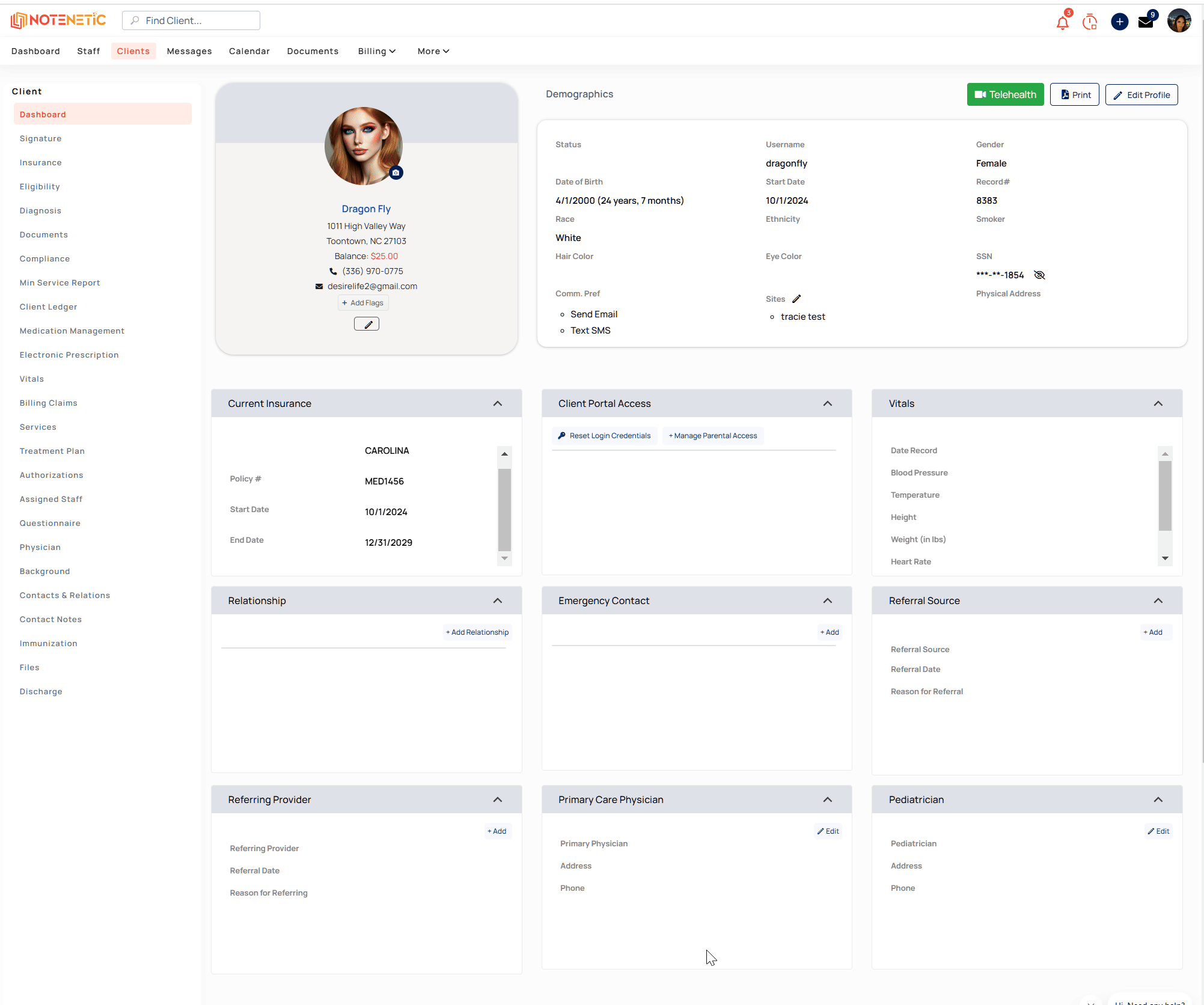This screenshot has width=1204, height=1005.
Task: Click Add in Referring Provider panel
Action: pos(497,831)
